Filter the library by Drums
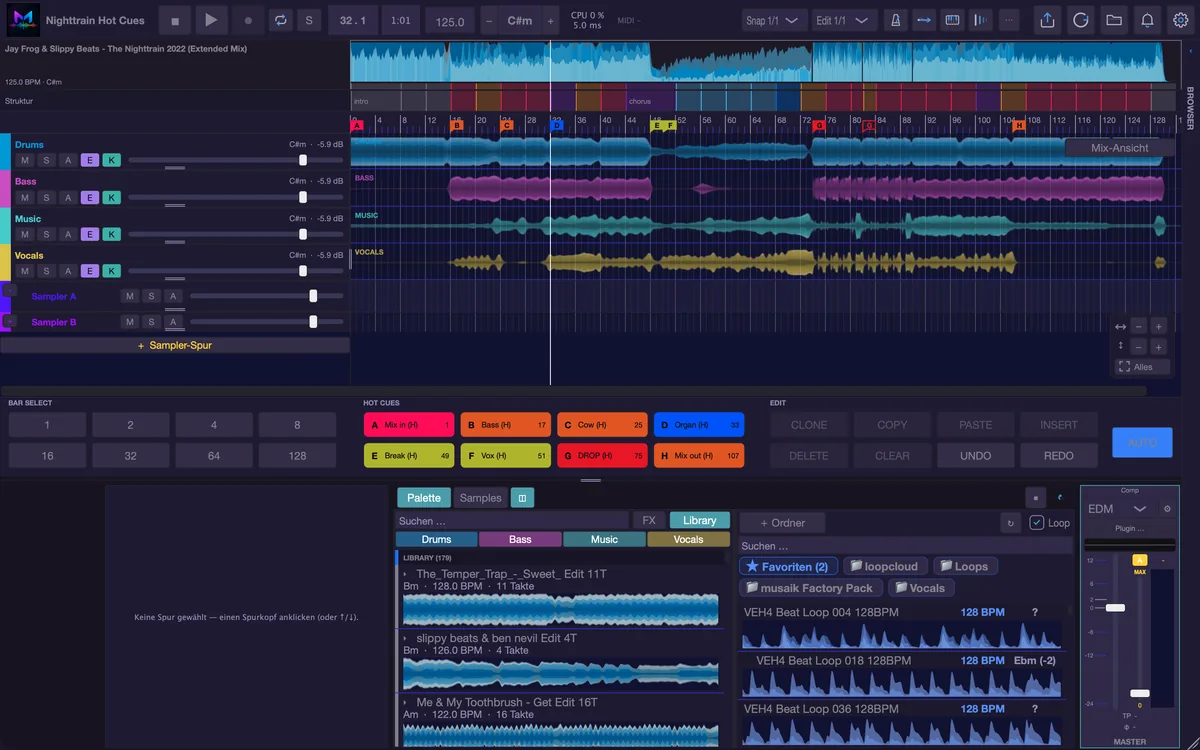 pos(436,539)
